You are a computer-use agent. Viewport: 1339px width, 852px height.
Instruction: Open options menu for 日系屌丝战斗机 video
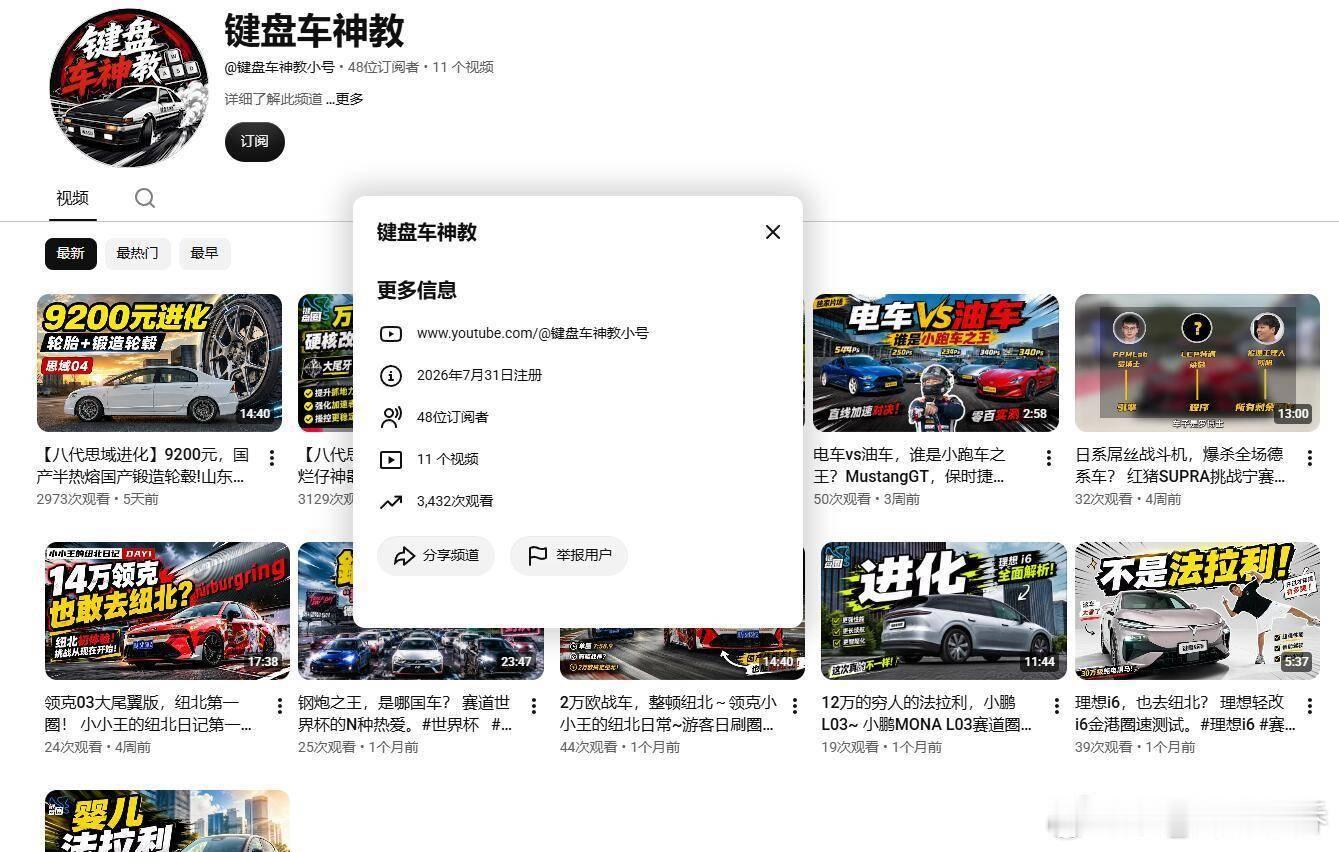point(1310,458)
